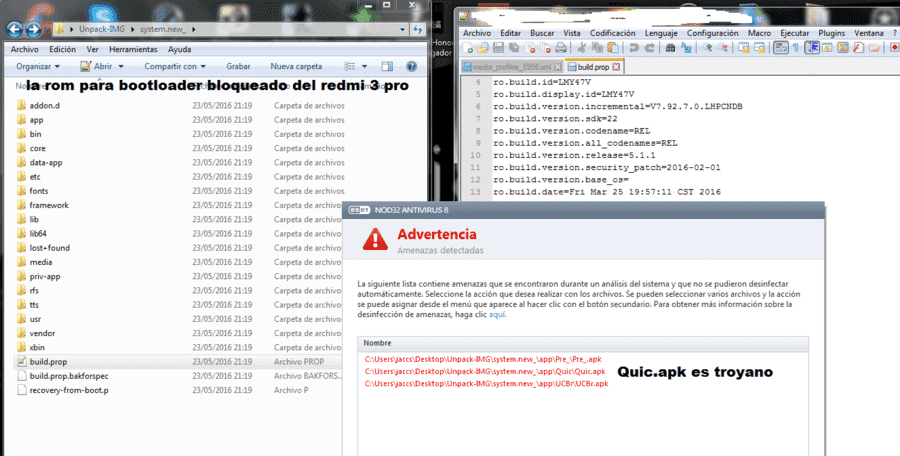This screenshot has width=900, height=456.
Task: Click line ro.build.version.sdk=22 in editor
Action: click(x=555, y=119)
